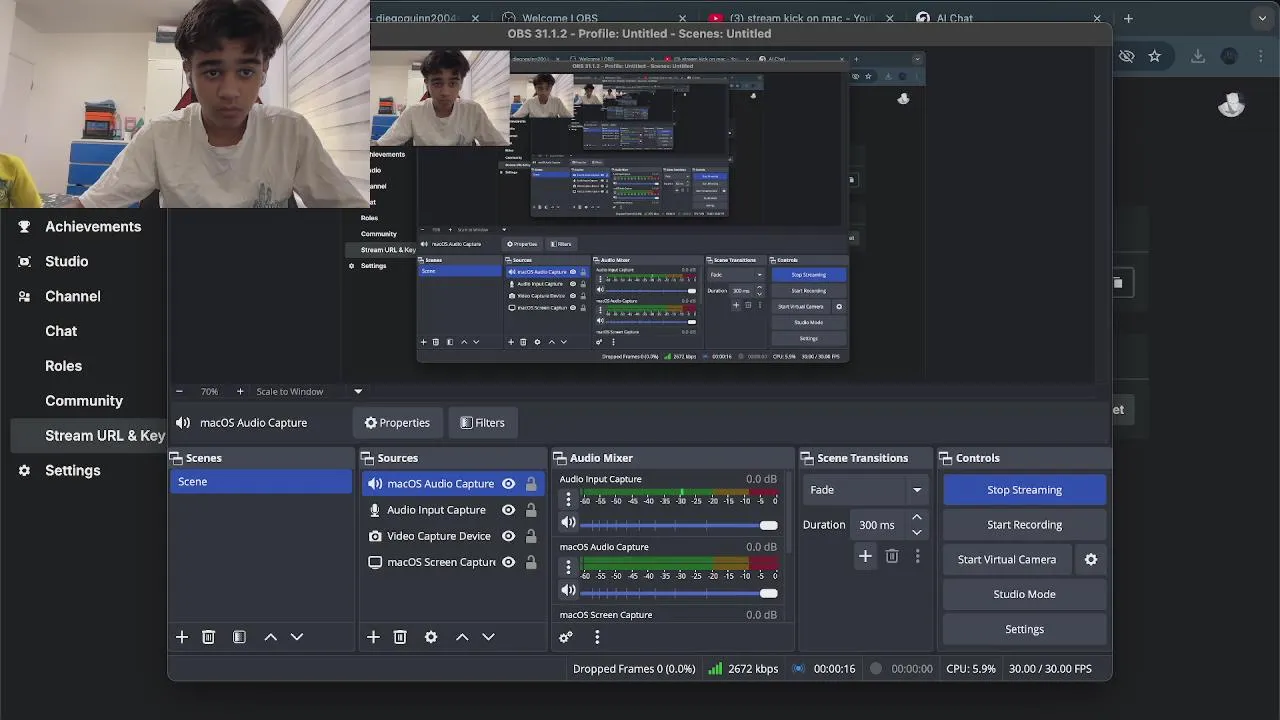Add a scene transition with plus
The image size is (1280, 720).
(865, 556)
